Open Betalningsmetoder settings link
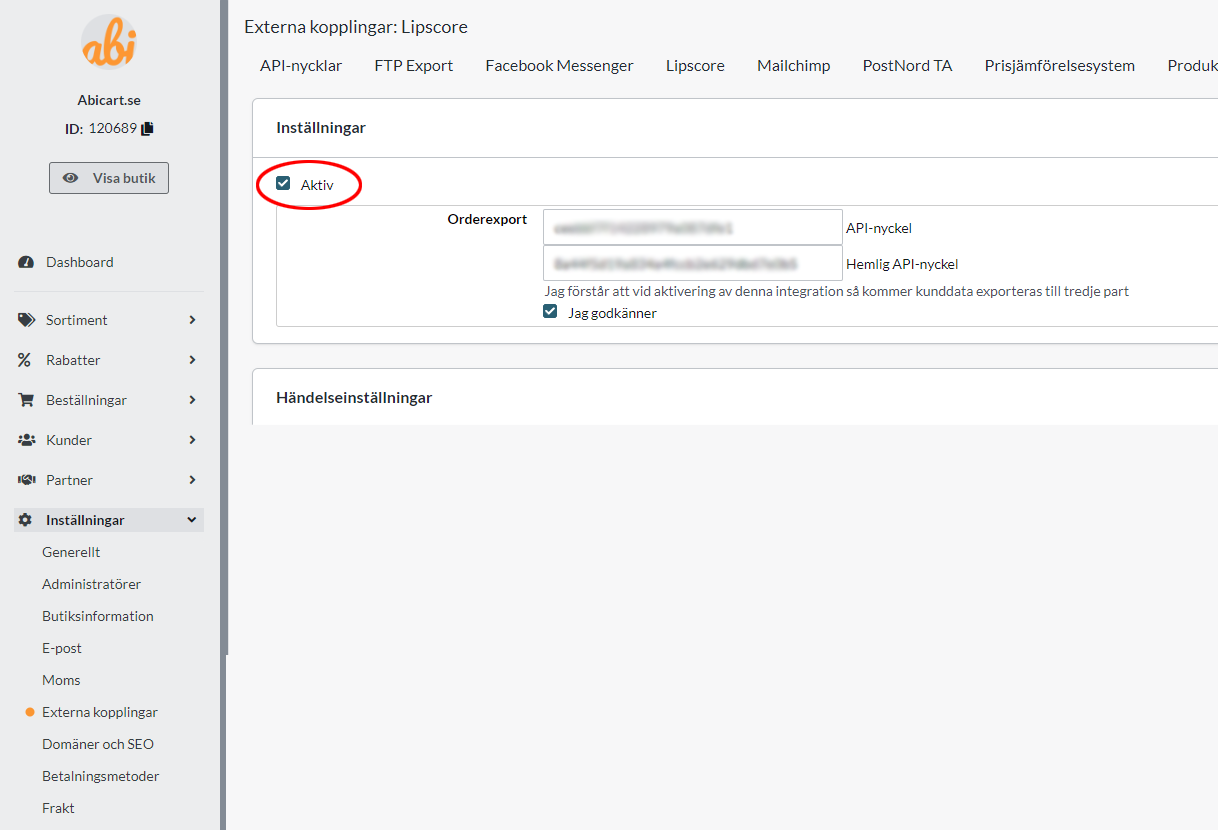Viewport: 1218px width, 830px height. pos(100,776)
